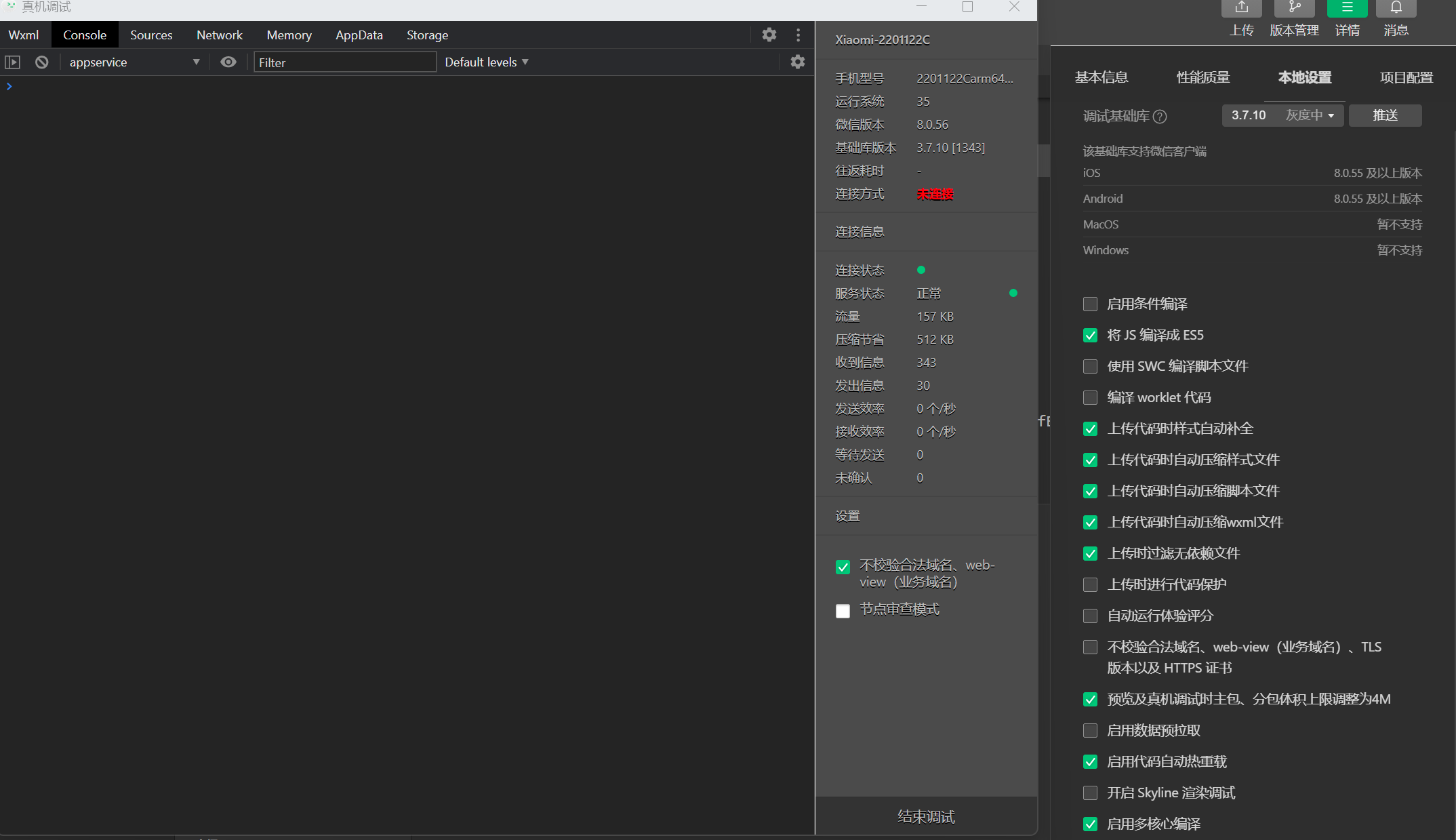1456x840 pixels.
Task: Click the 上传 upload icon
Action: (1241, 8)
